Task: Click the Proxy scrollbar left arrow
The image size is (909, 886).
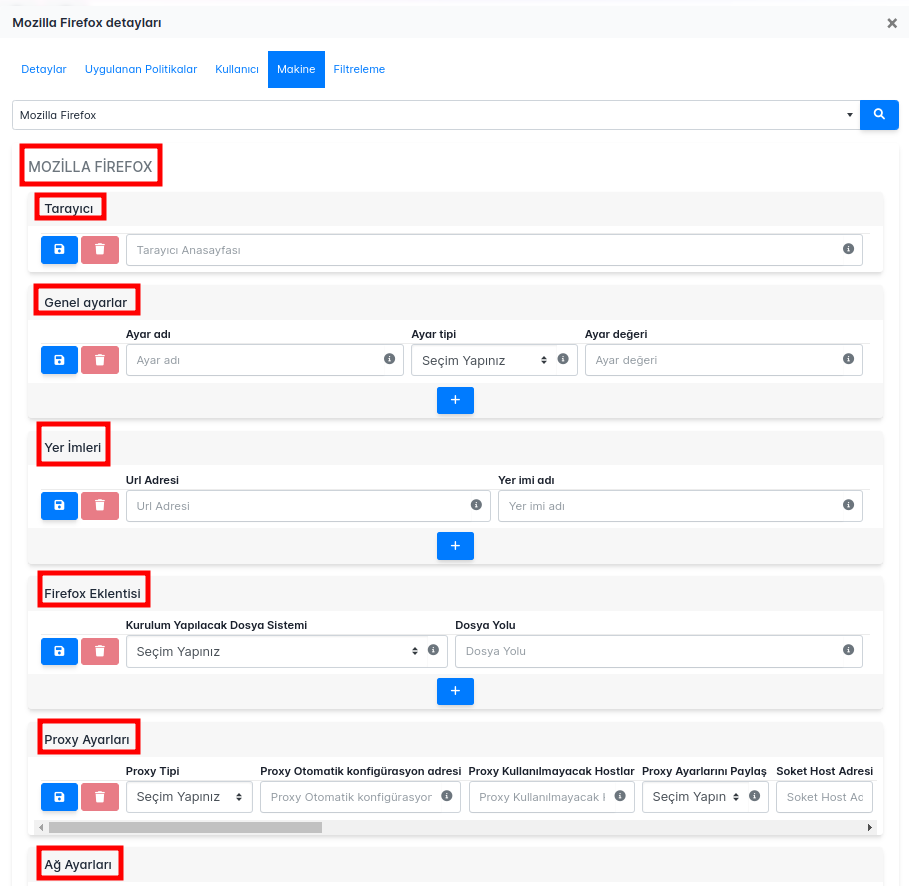Action: point(41,827)
